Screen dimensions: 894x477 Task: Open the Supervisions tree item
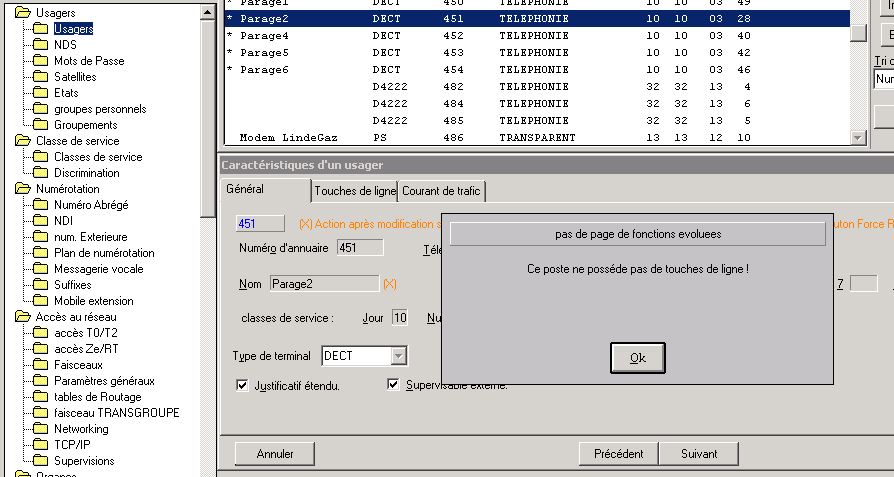click(x=84, y=460)
